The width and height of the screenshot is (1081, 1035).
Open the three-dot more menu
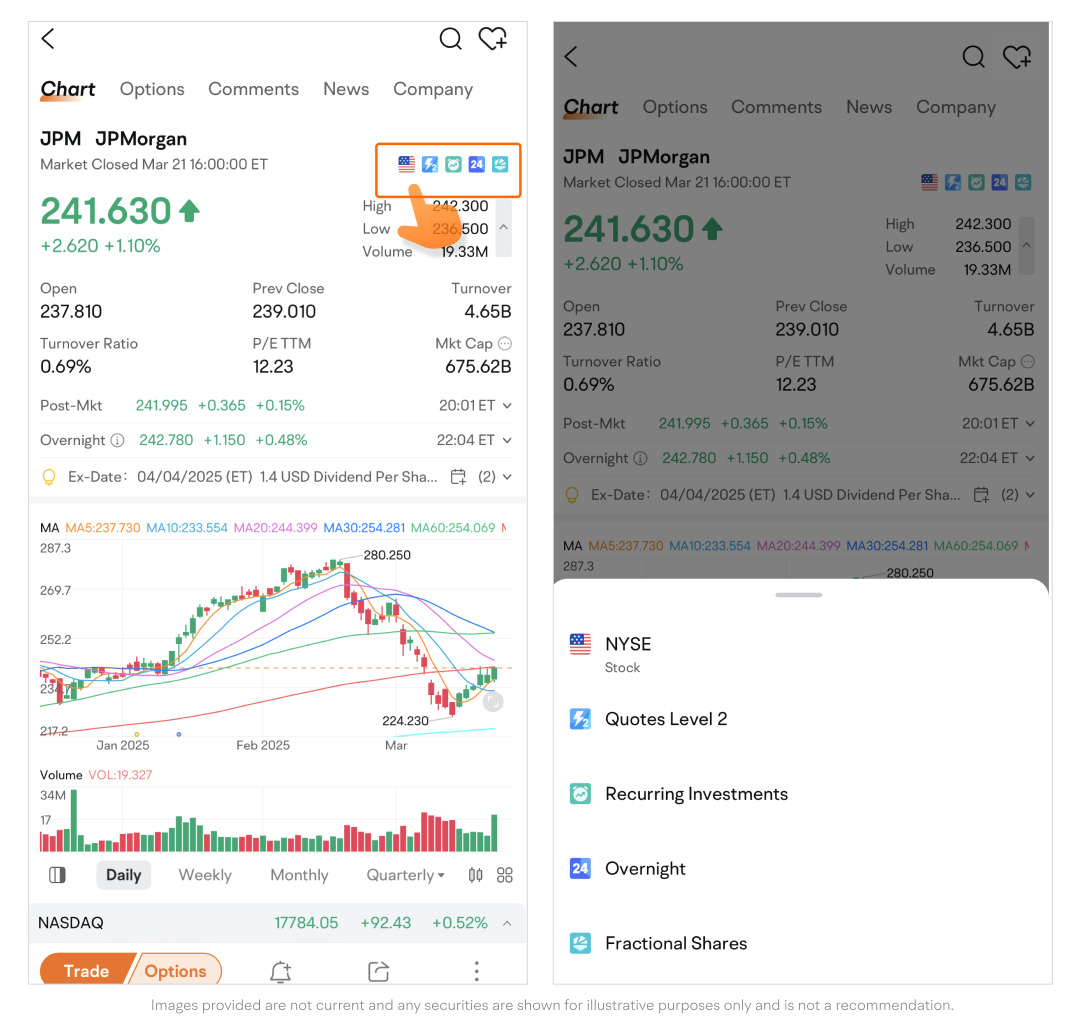(x=477, y=971)
